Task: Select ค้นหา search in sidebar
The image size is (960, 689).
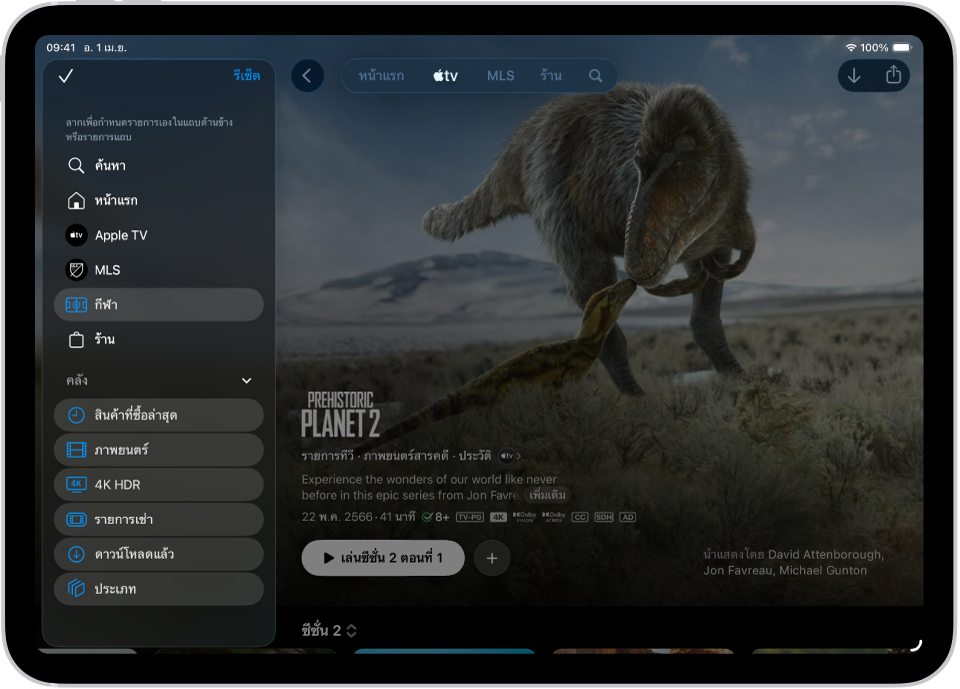Action: tap(159, 165)
